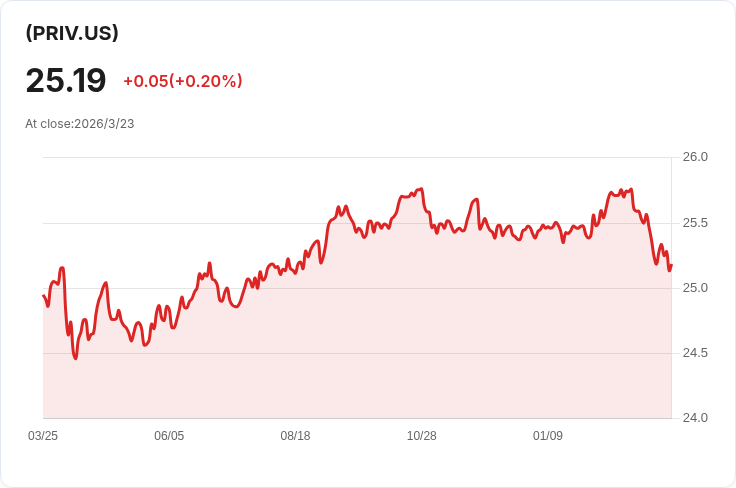This screenshot has height=488, width=736.
Task: Click the At close:2026/3/23 label
Action: [80, 124]
